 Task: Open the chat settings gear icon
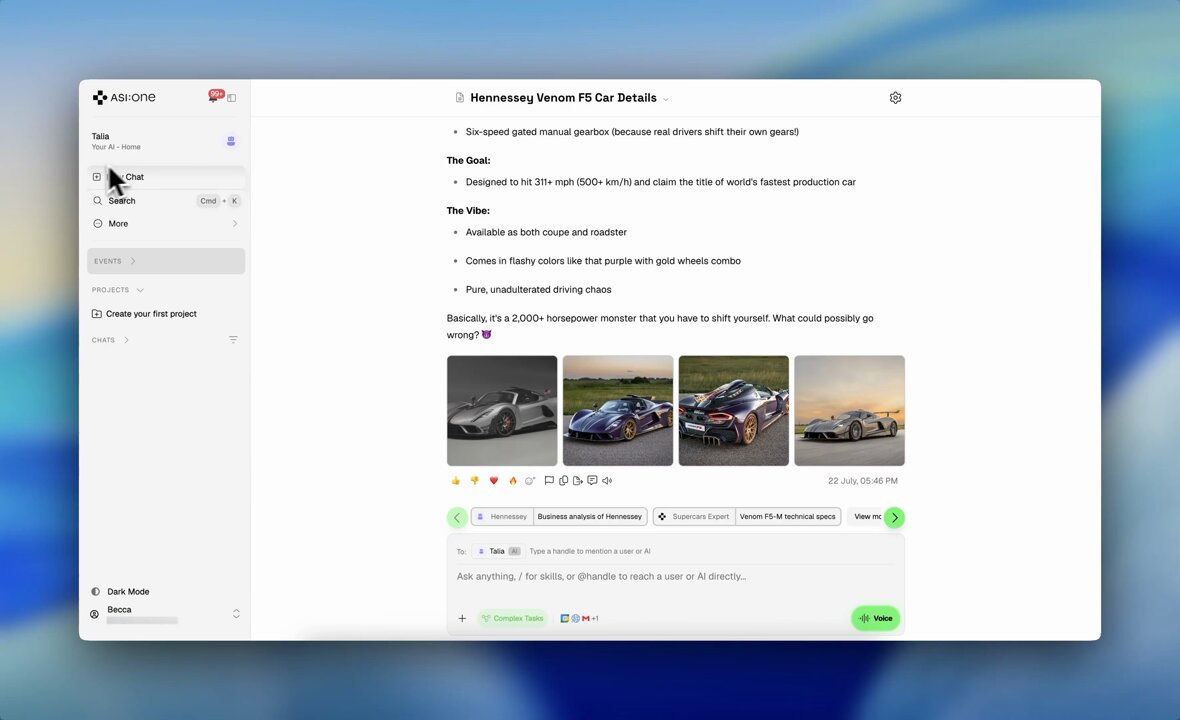(896, 98)
